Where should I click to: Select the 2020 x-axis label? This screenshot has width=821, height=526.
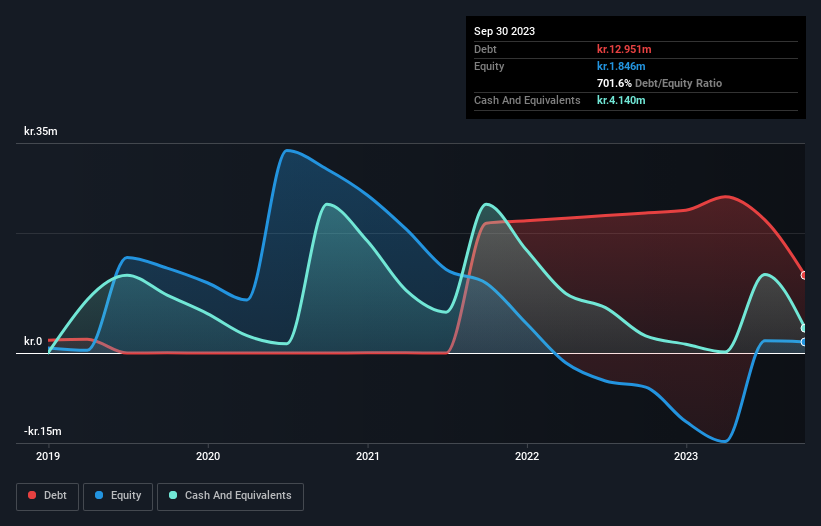coord(208,456)
